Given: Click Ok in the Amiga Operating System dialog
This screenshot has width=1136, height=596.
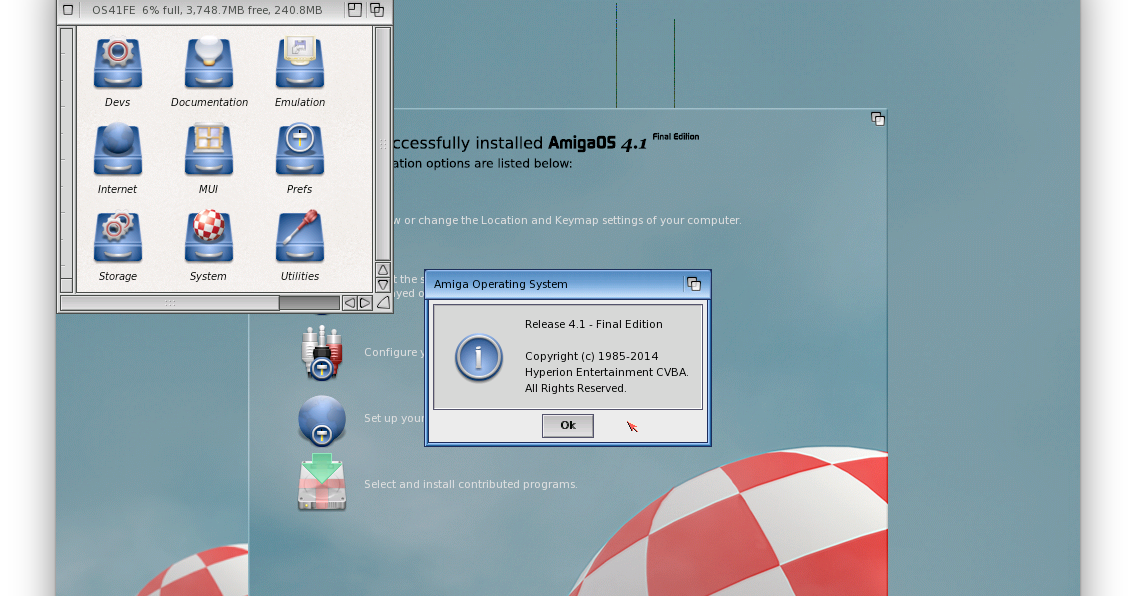Looking at the screenshot, I should coord(567,425).
